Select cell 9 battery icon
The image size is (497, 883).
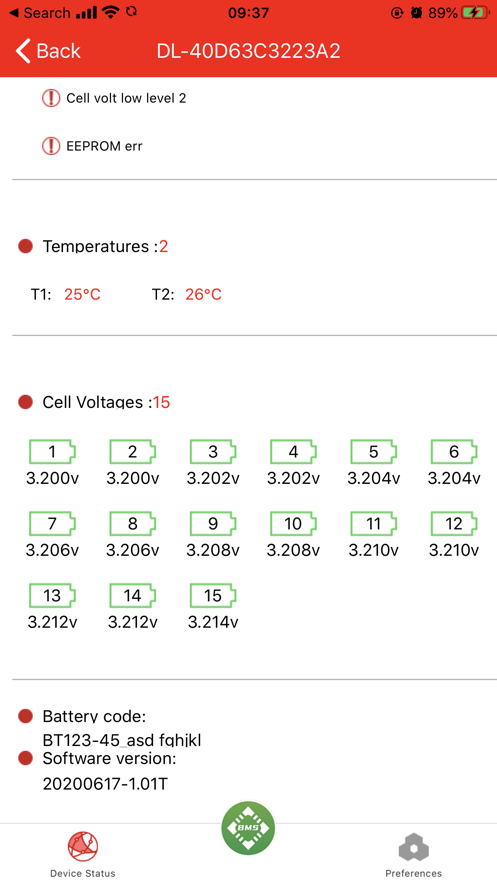213,524
